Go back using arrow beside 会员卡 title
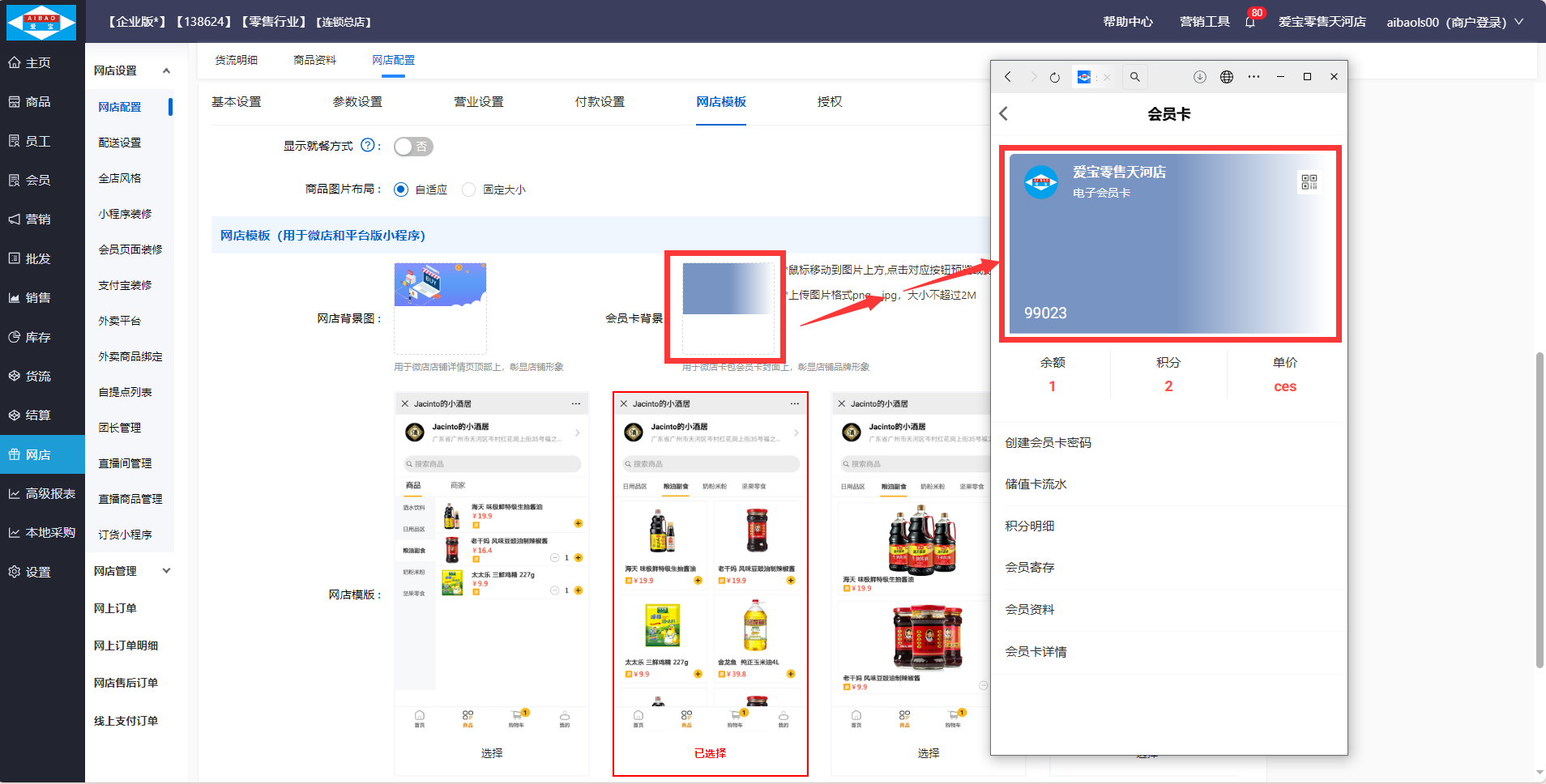This screenshot has width=1546, height=784. coord(1004,114)
